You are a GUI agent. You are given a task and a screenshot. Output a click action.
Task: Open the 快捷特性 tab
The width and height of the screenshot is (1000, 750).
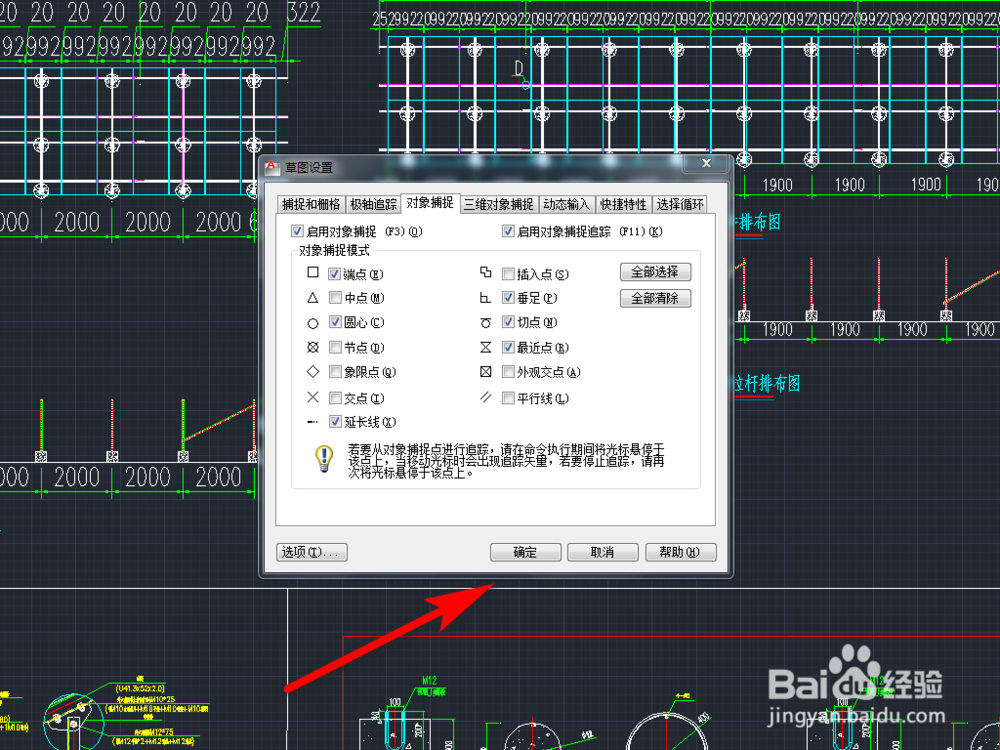[624, 205]
